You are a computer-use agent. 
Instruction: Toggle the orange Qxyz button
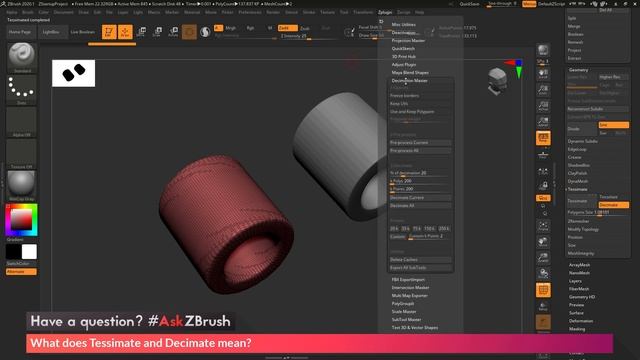pyautogui.click(x=543, y=198)
